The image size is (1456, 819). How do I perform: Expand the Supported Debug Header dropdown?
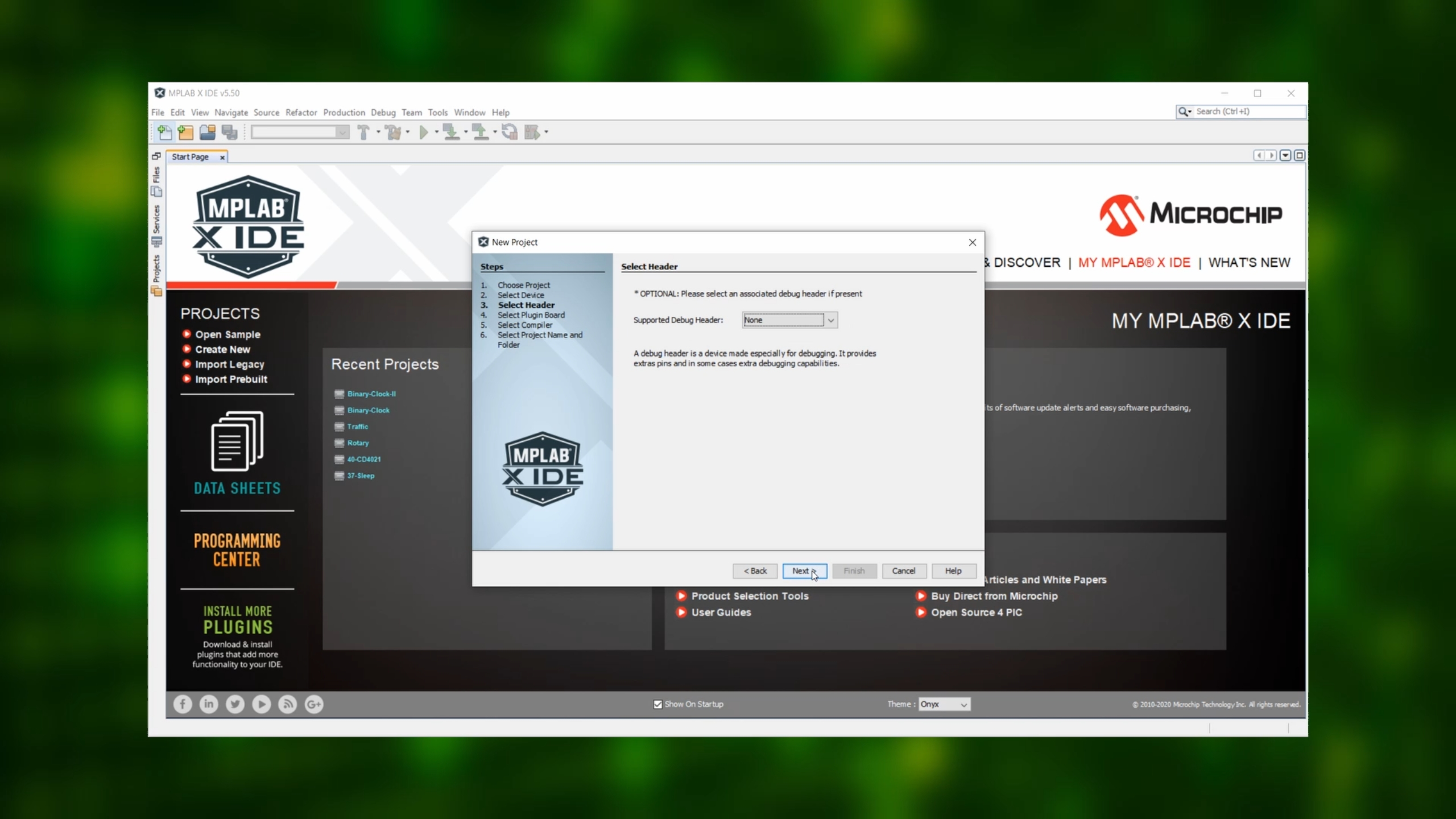pos(830,320)
